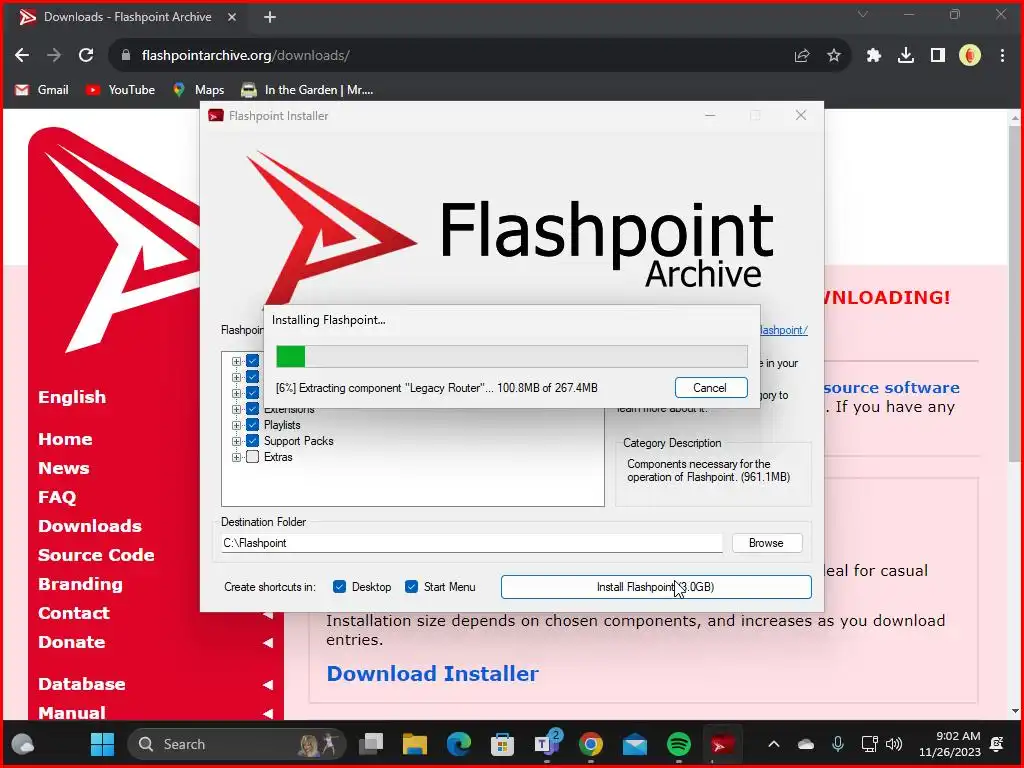The width and height of the screenshot is (1024, 768).
Task: Open the OneDrive cloud tray icon
Action: click(x=806, y=744)
